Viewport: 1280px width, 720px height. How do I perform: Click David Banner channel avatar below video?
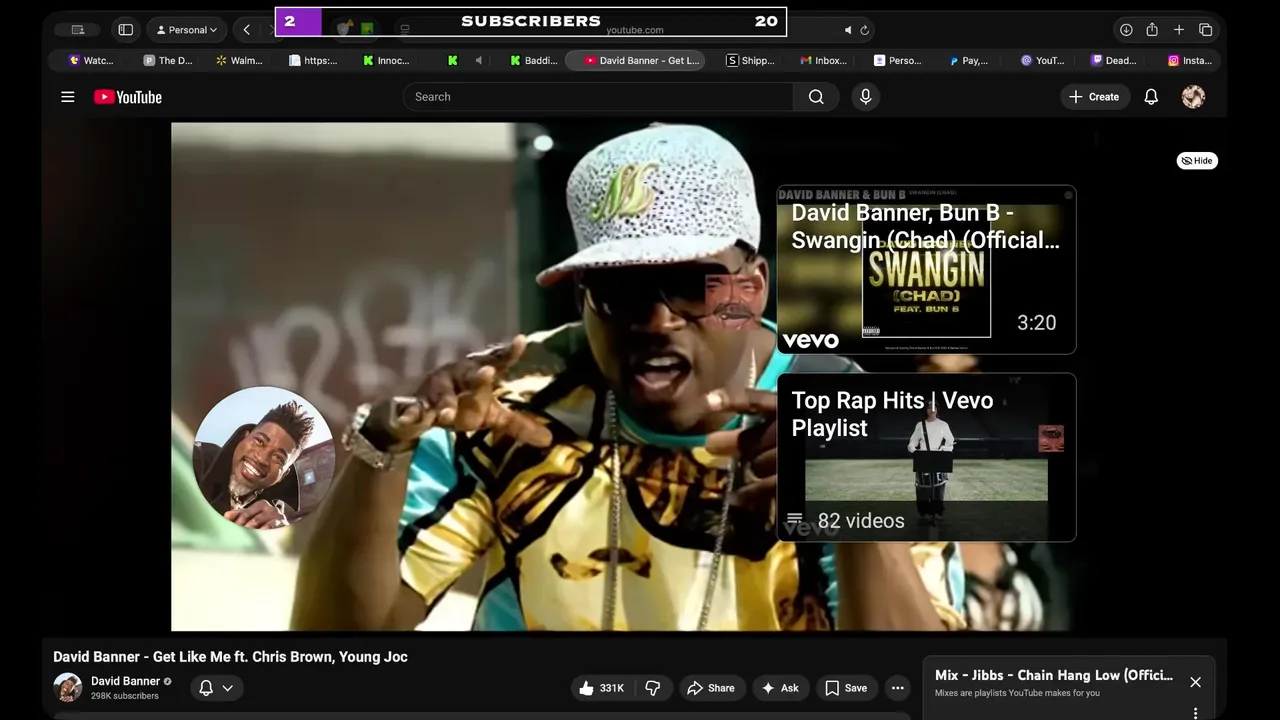tap(68, 688)
